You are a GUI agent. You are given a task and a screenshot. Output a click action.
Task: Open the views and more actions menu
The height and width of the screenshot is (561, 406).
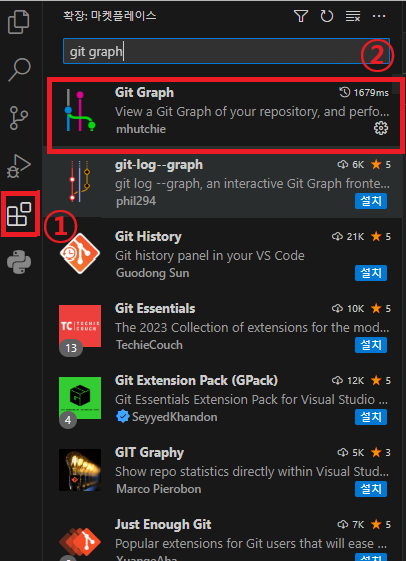[379, 16]
